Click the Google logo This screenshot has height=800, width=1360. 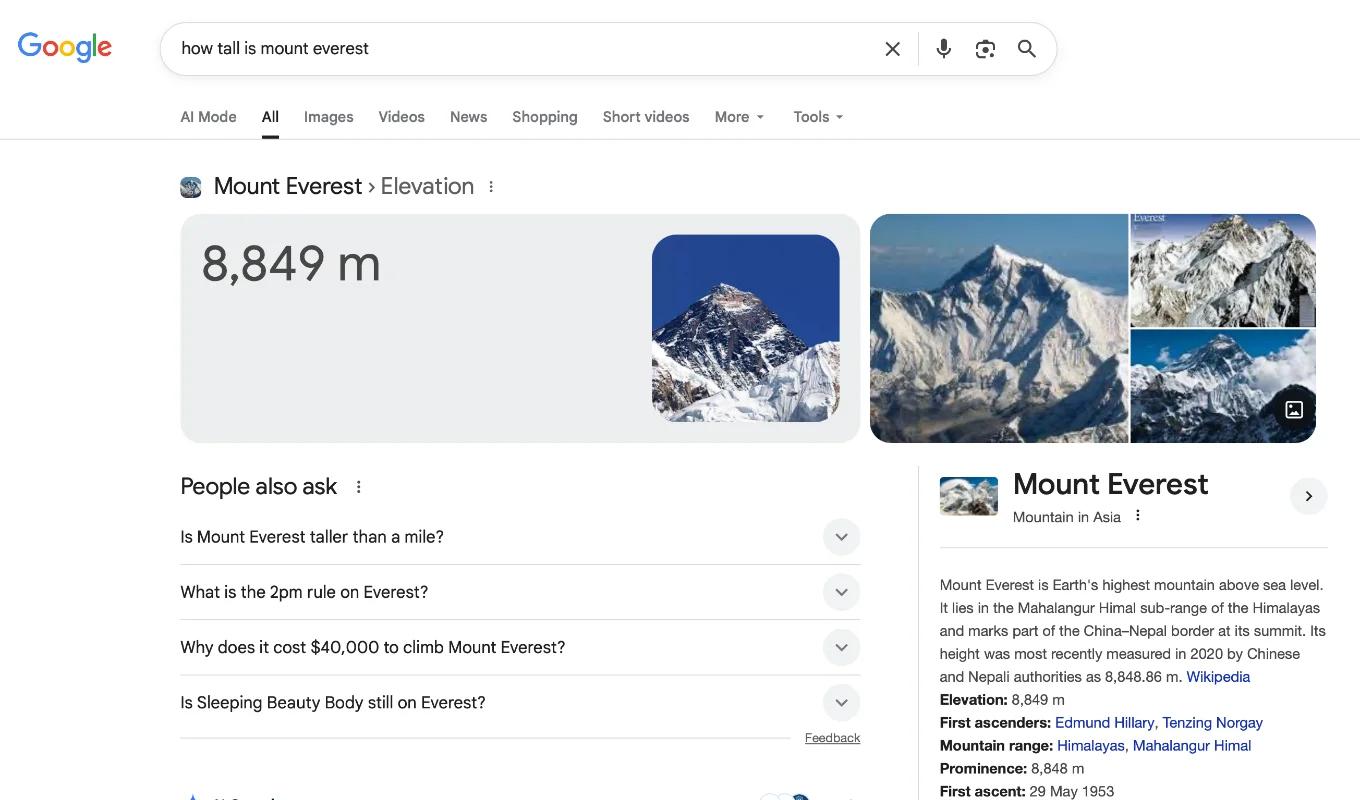[x=65, y=47]
